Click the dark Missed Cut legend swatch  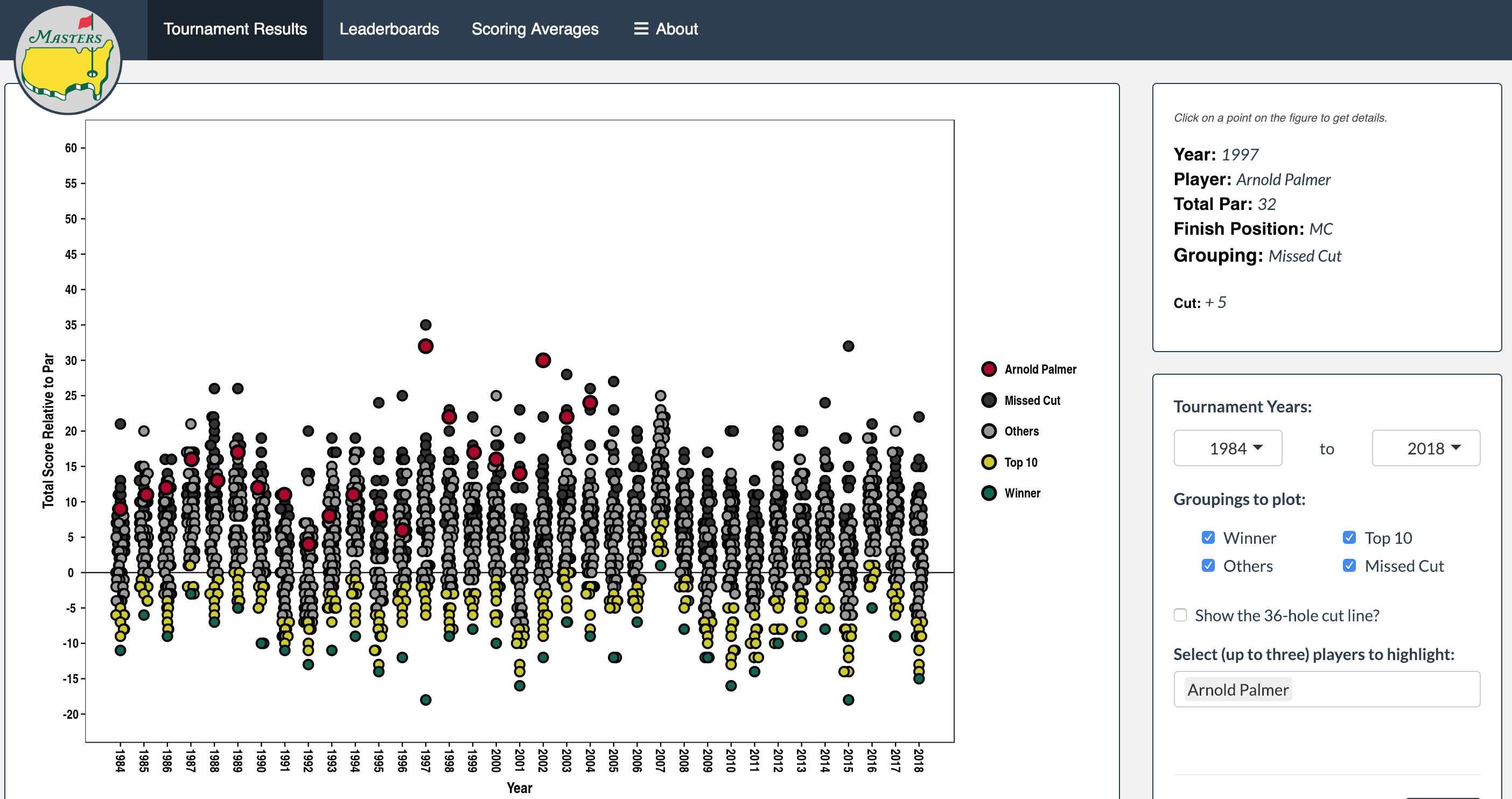tap(989, 401)
